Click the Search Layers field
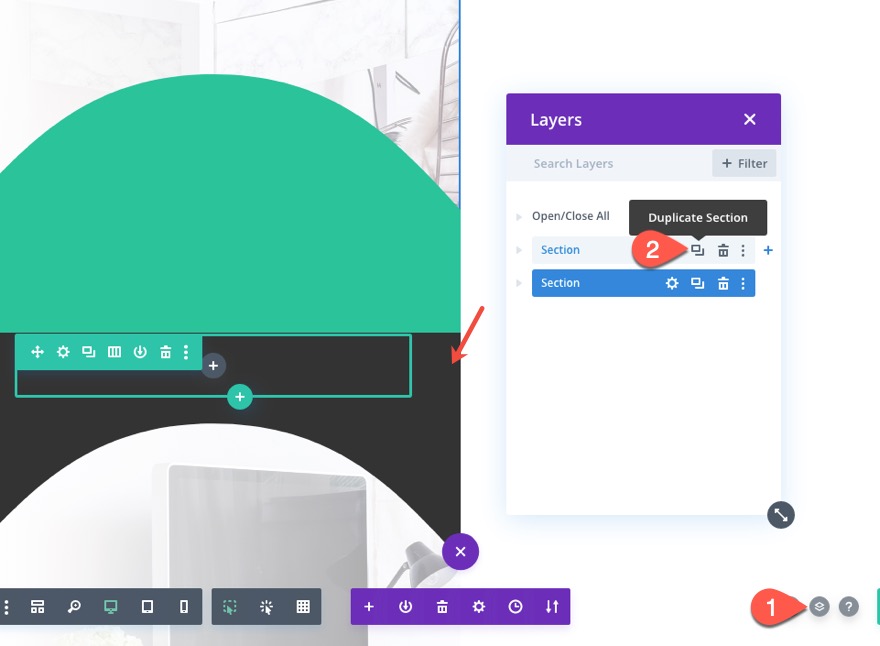Screen dimensions: 880x646 tap(609, 163)
